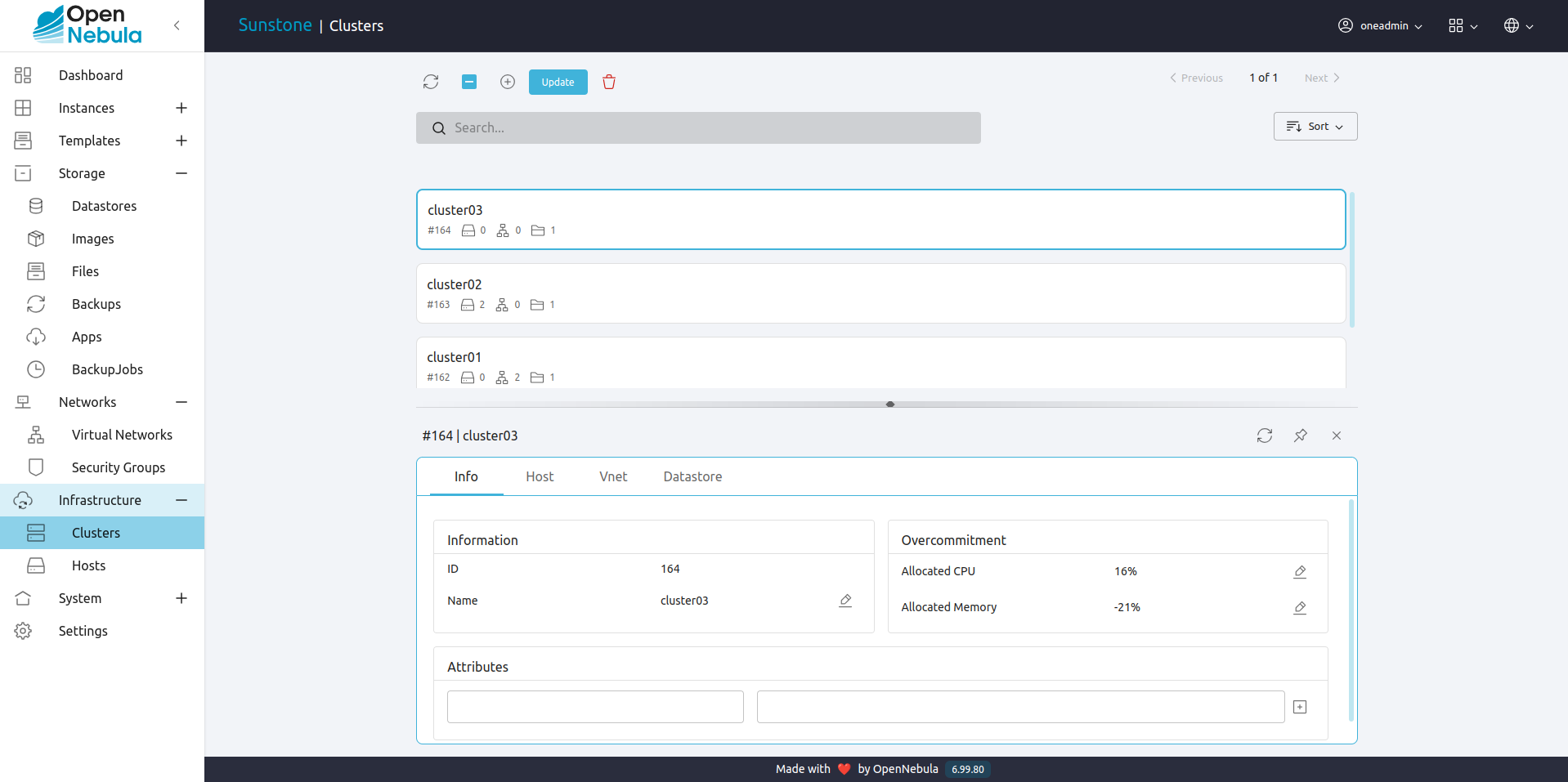Edit the Allocated Memory value

click(x=1300, y=608)
